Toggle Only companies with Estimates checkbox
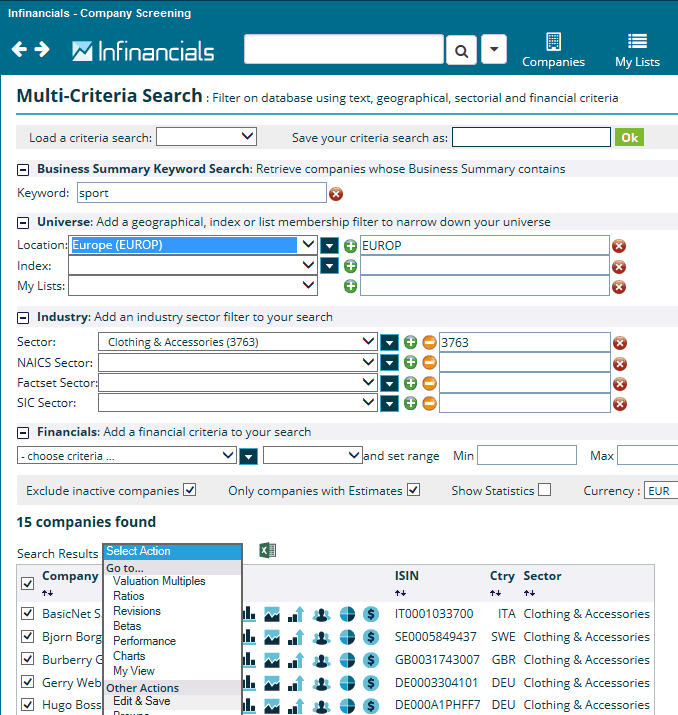This screenshot has width=678, height=715. [x=414, y=490]
